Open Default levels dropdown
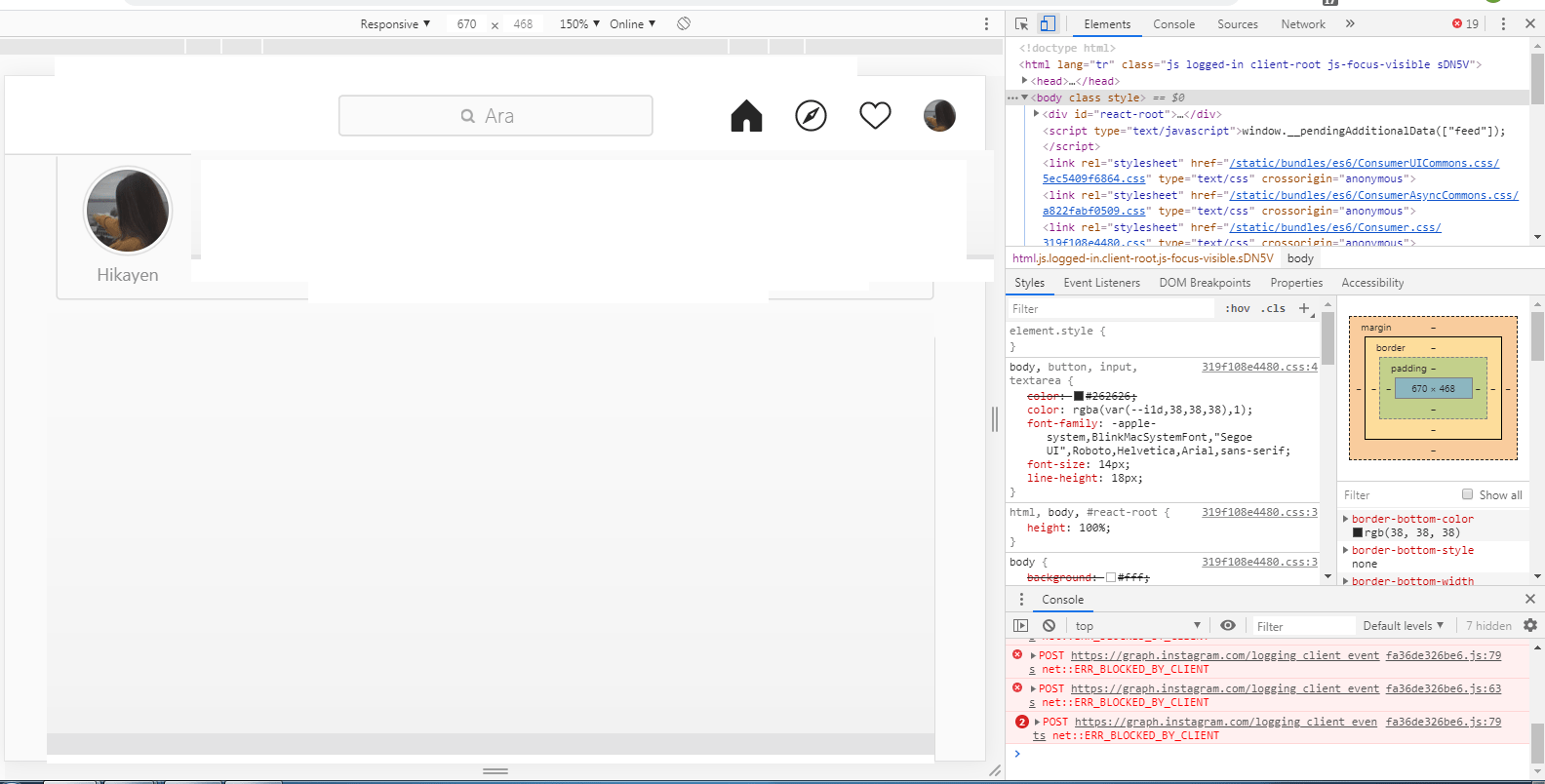 pyautogui.click(x=1403, y=626)
